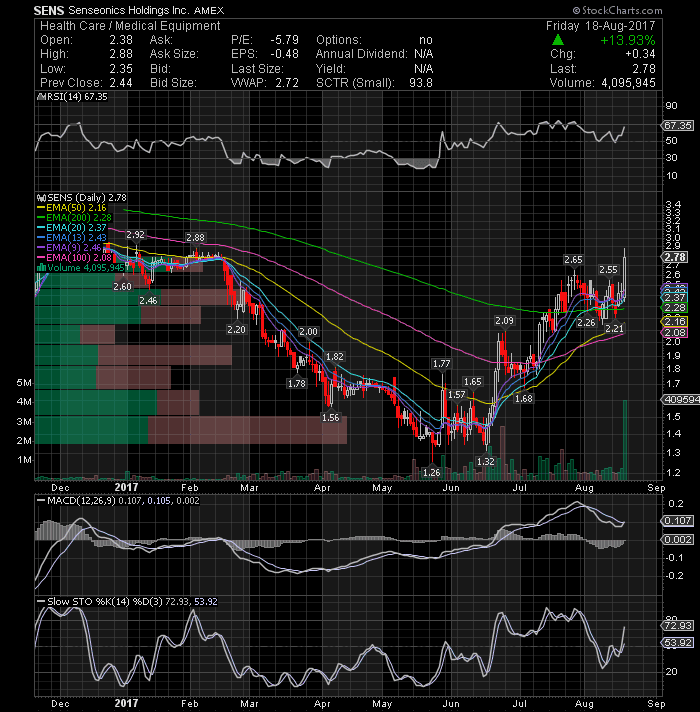The width and height of the screenshot is (700, 712).
Task: Click the green up-arrow change indicator
Action: [558, 40]
